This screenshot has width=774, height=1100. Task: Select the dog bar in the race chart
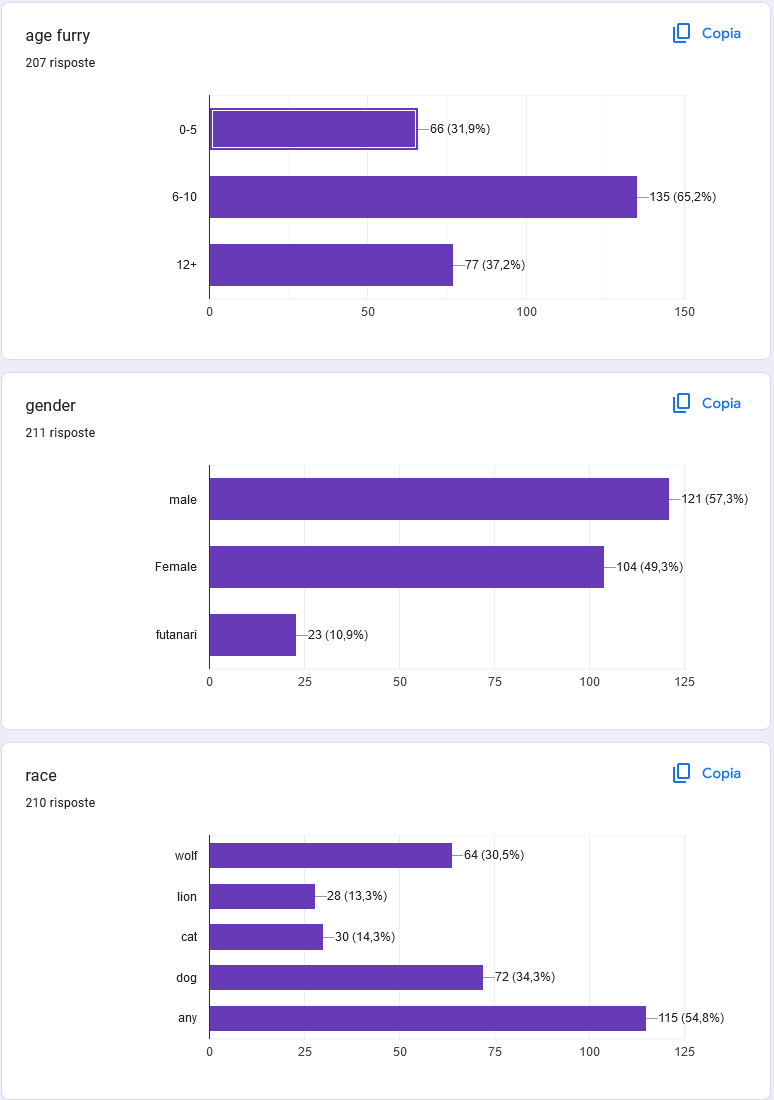345,977
